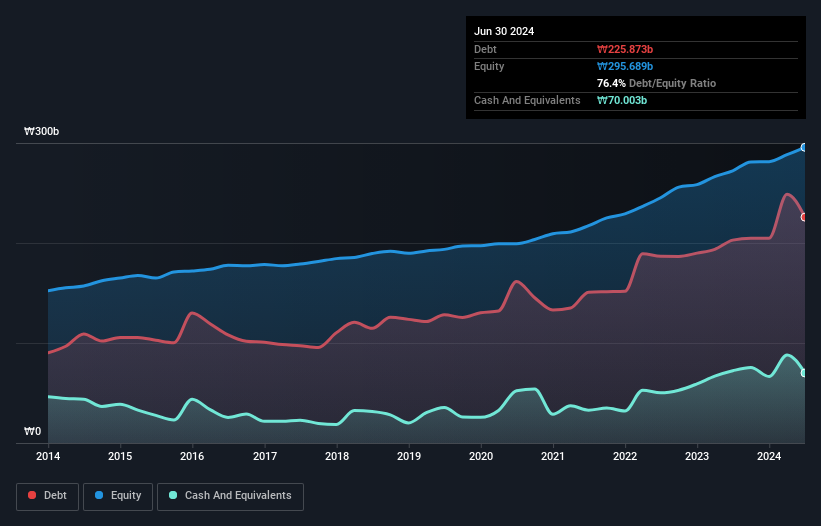Click the 2019 x-axis label
This screenshot has width=821, height=526.
point(409,456)
